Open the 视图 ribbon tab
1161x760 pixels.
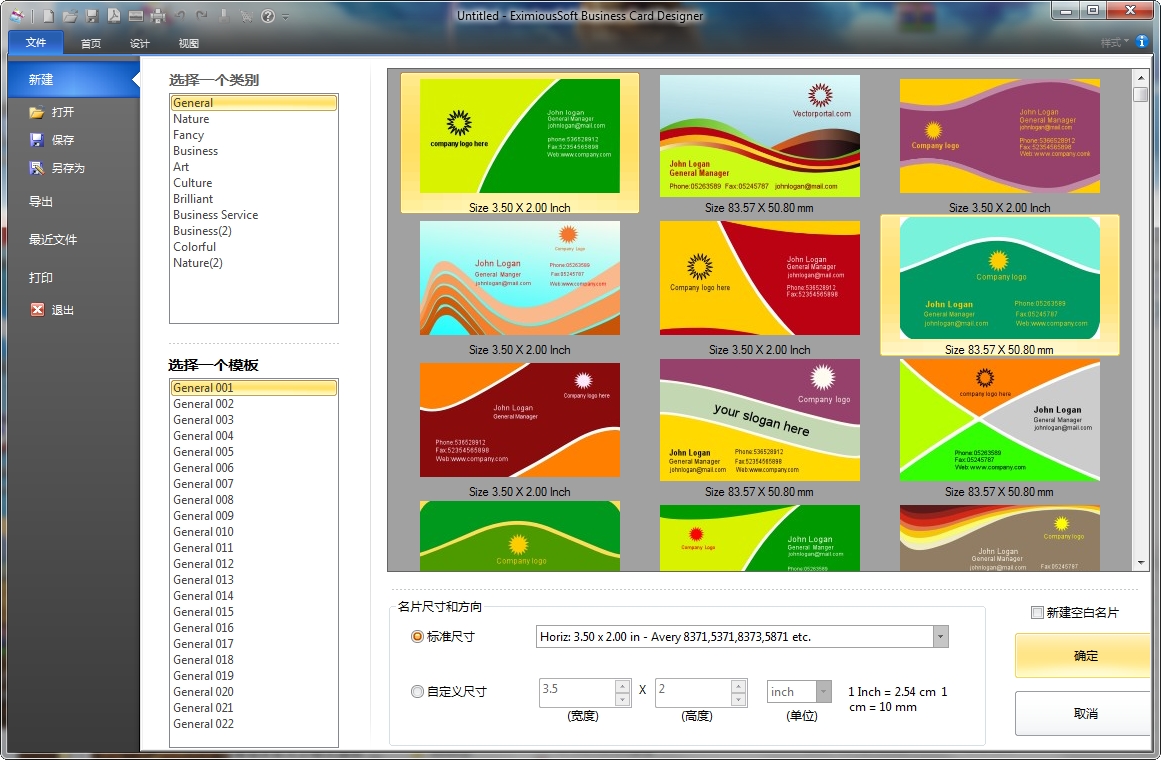187,43
